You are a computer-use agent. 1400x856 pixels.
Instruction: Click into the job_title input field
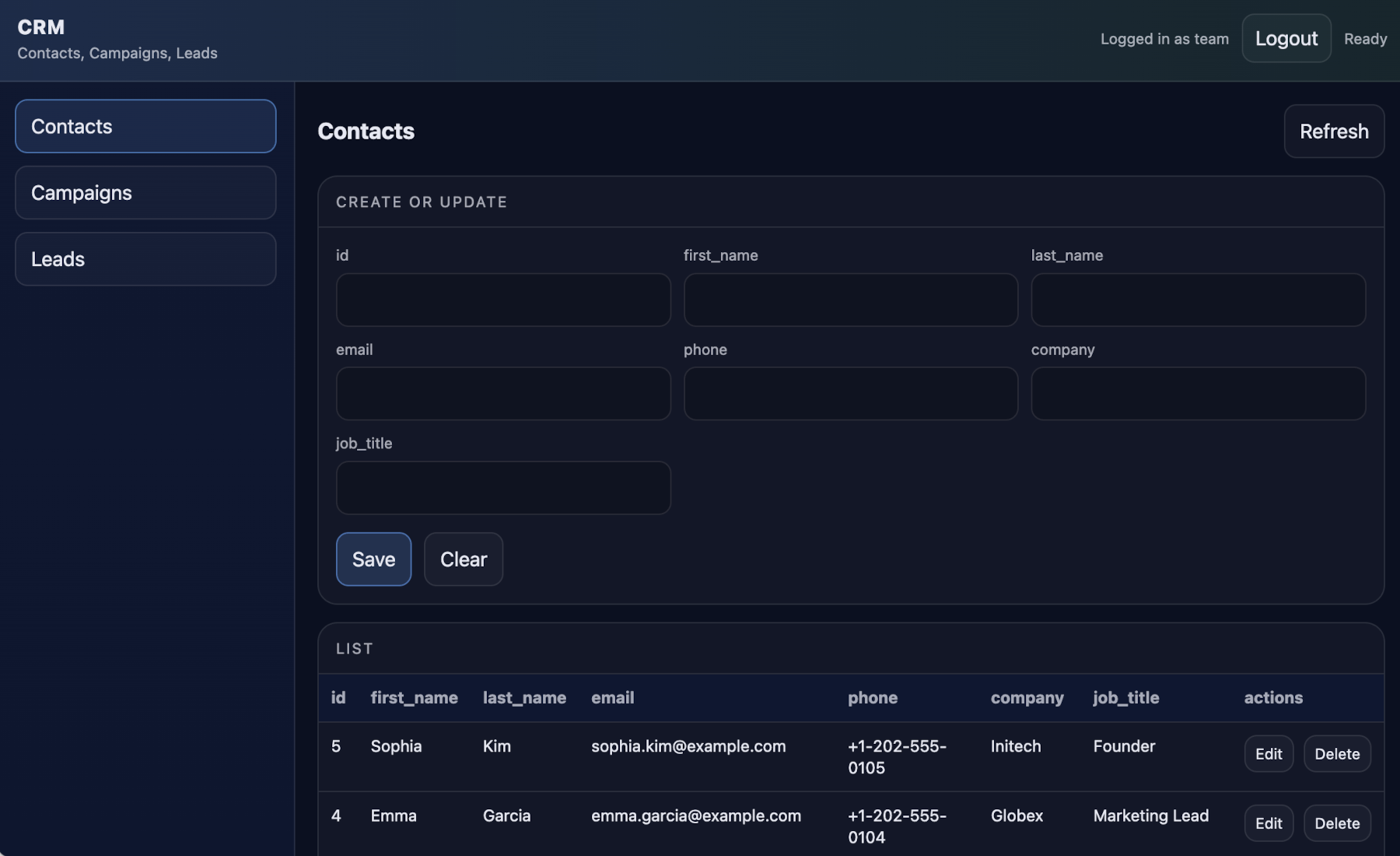[x=502, y=488]
